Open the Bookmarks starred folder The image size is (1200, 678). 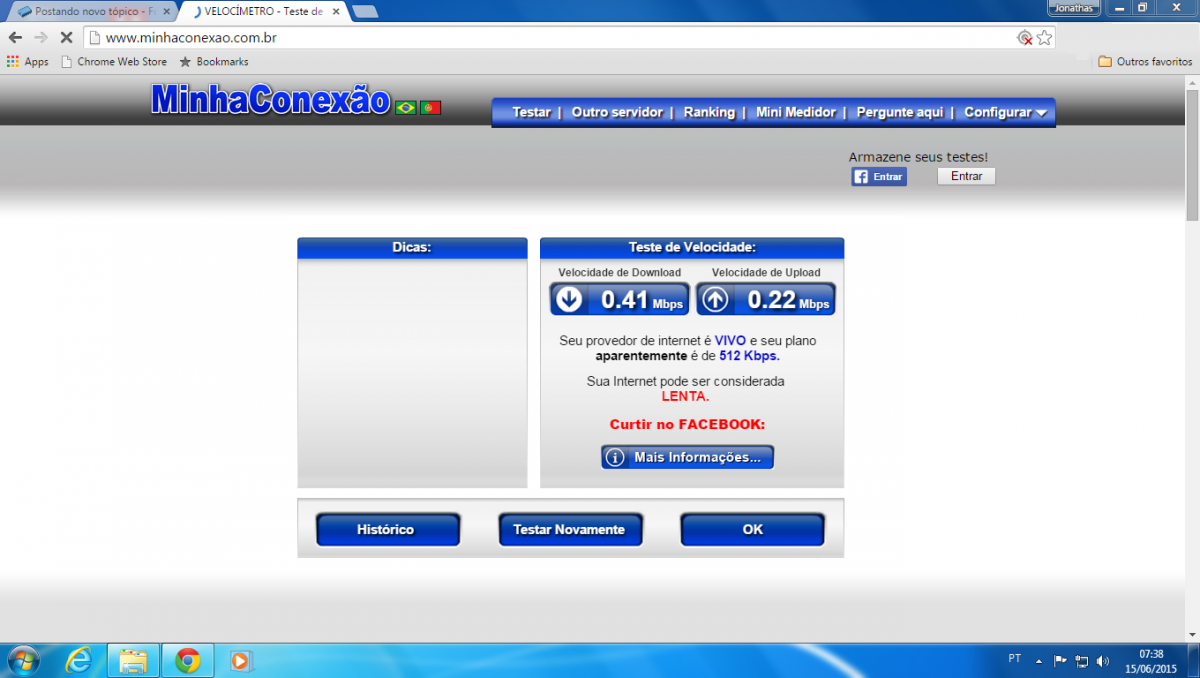click(214, 62)
